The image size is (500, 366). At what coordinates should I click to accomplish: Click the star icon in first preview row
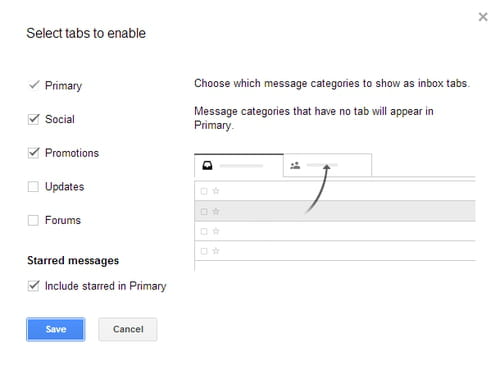[216, 191]
